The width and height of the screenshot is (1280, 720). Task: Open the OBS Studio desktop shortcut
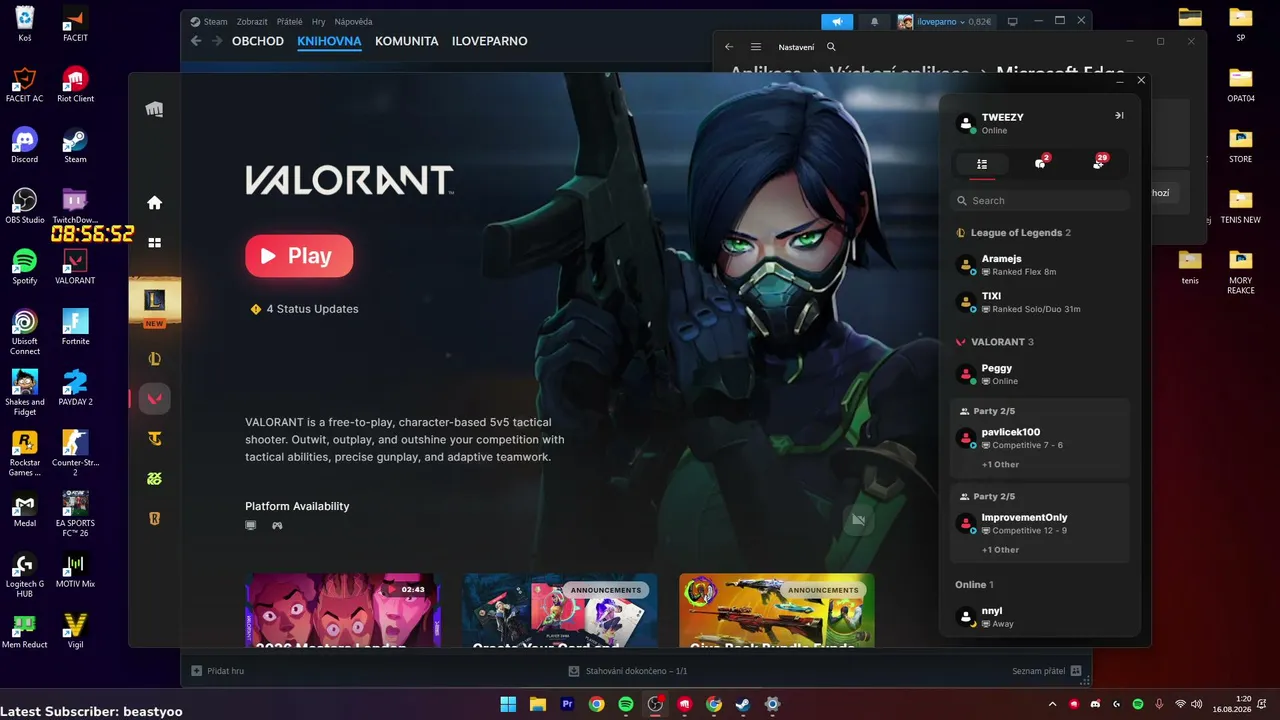(25, 207)
